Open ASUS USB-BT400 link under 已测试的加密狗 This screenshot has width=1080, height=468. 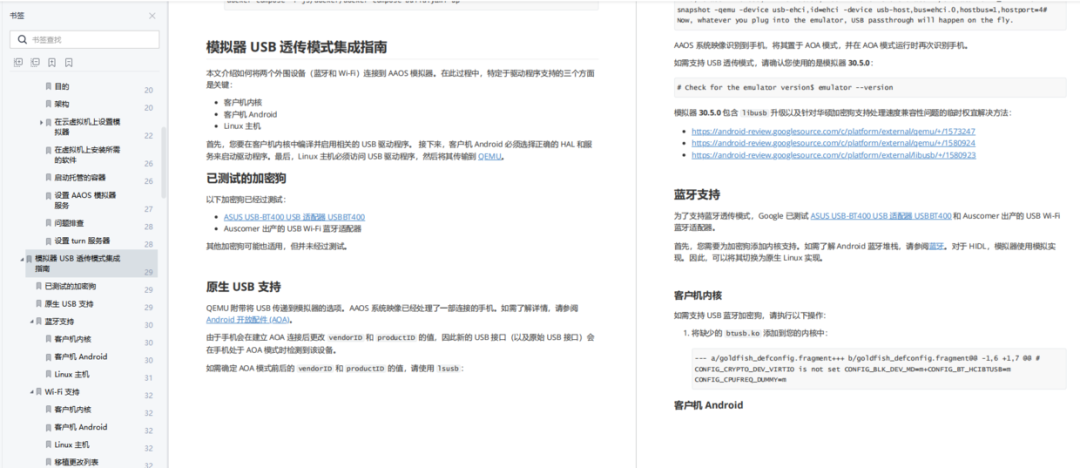pyautogui.click(x=294, y=216)
